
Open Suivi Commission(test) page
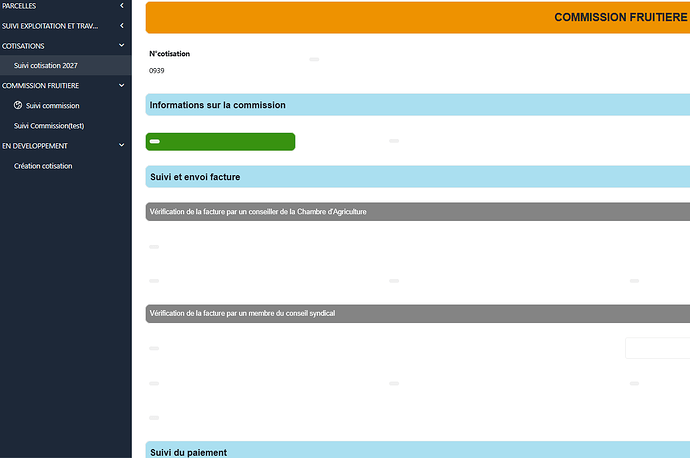[x=49, y=126]
